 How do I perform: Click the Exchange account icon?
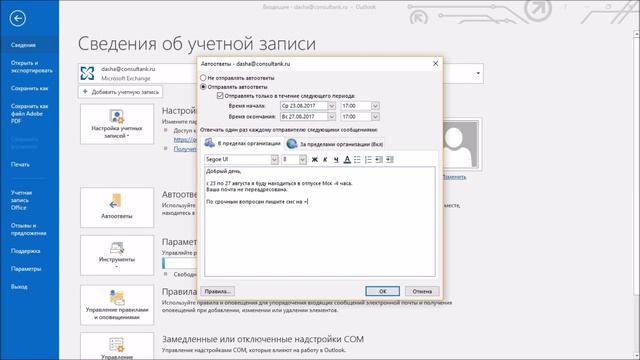click(x=87, y=73)
